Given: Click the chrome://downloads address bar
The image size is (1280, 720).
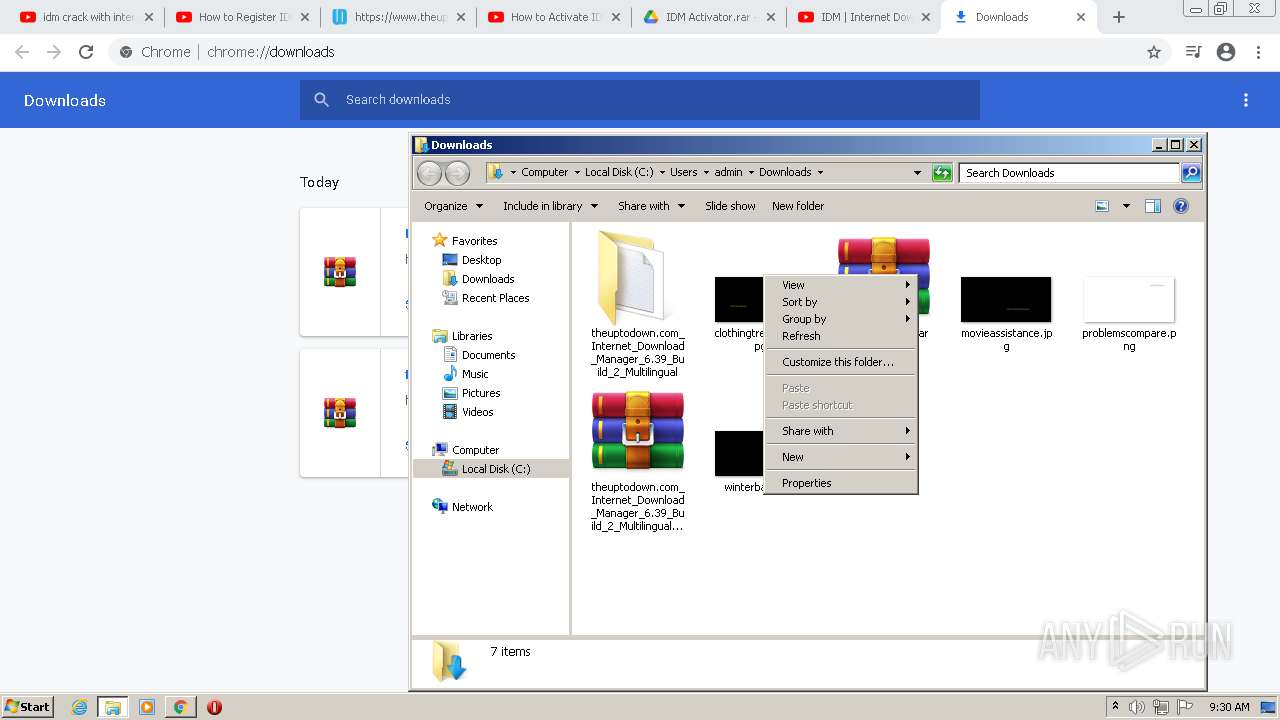Looking at the screenshot, I should click(x=640, y=52).
